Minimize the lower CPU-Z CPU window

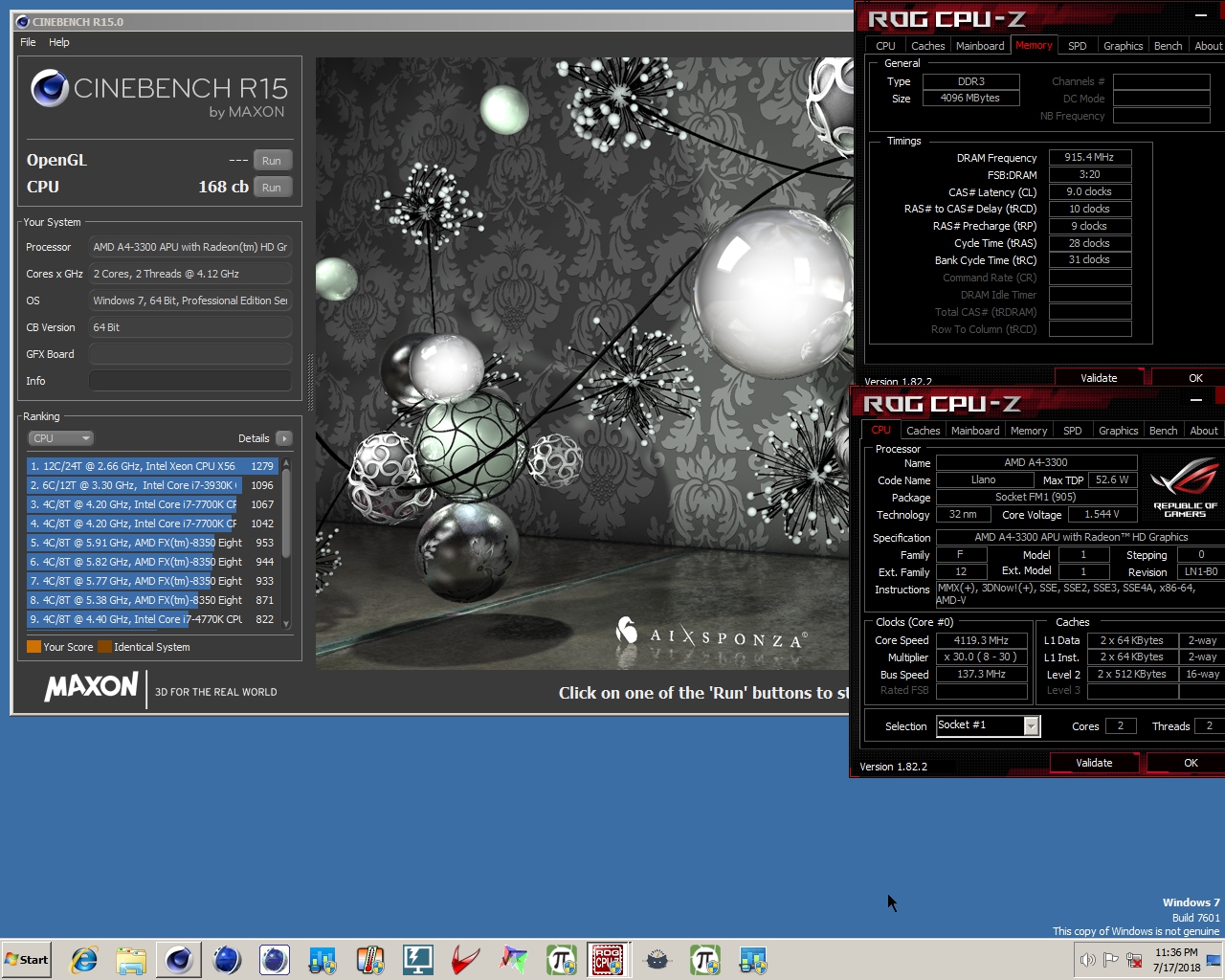1196,400
